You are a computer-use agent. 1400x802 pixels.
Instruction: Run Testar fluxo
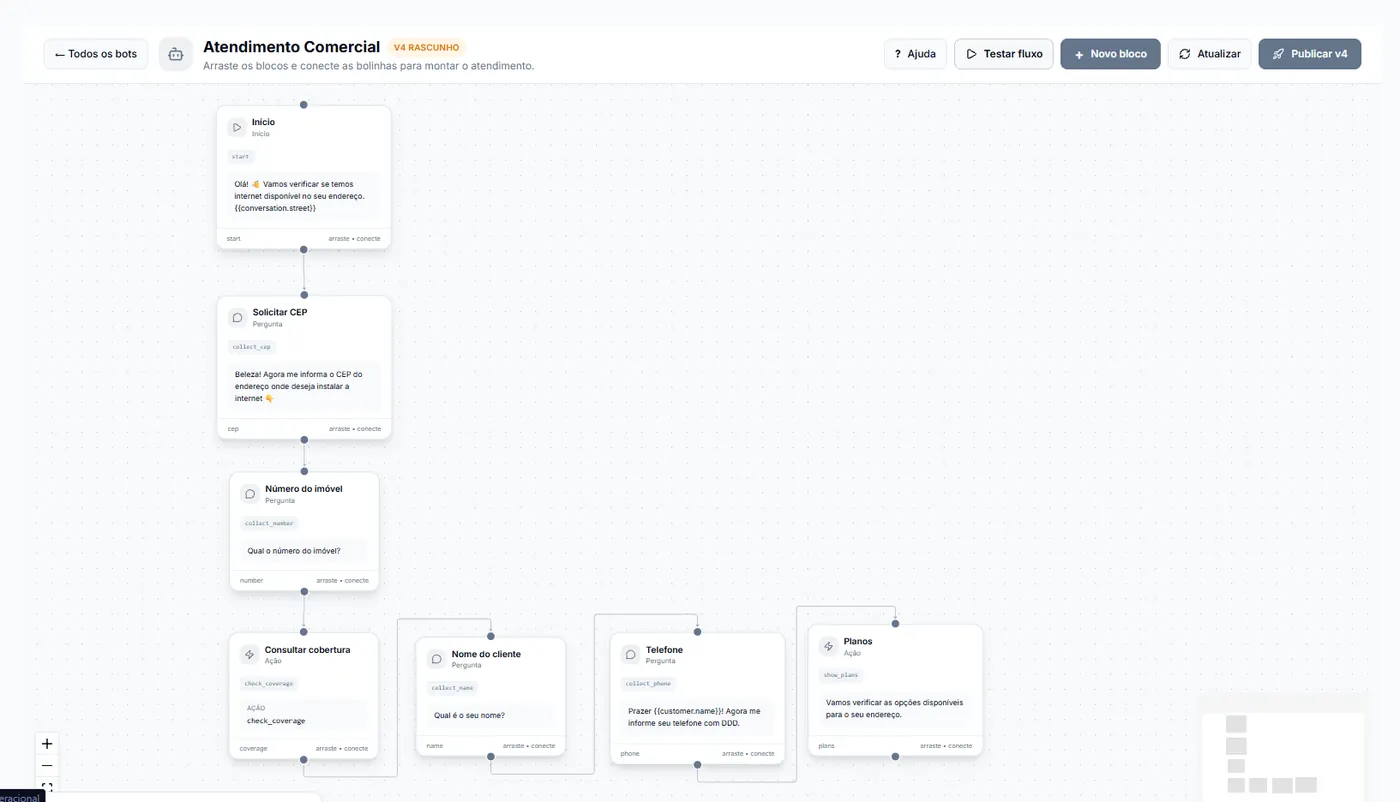(x=1004, y=54)
